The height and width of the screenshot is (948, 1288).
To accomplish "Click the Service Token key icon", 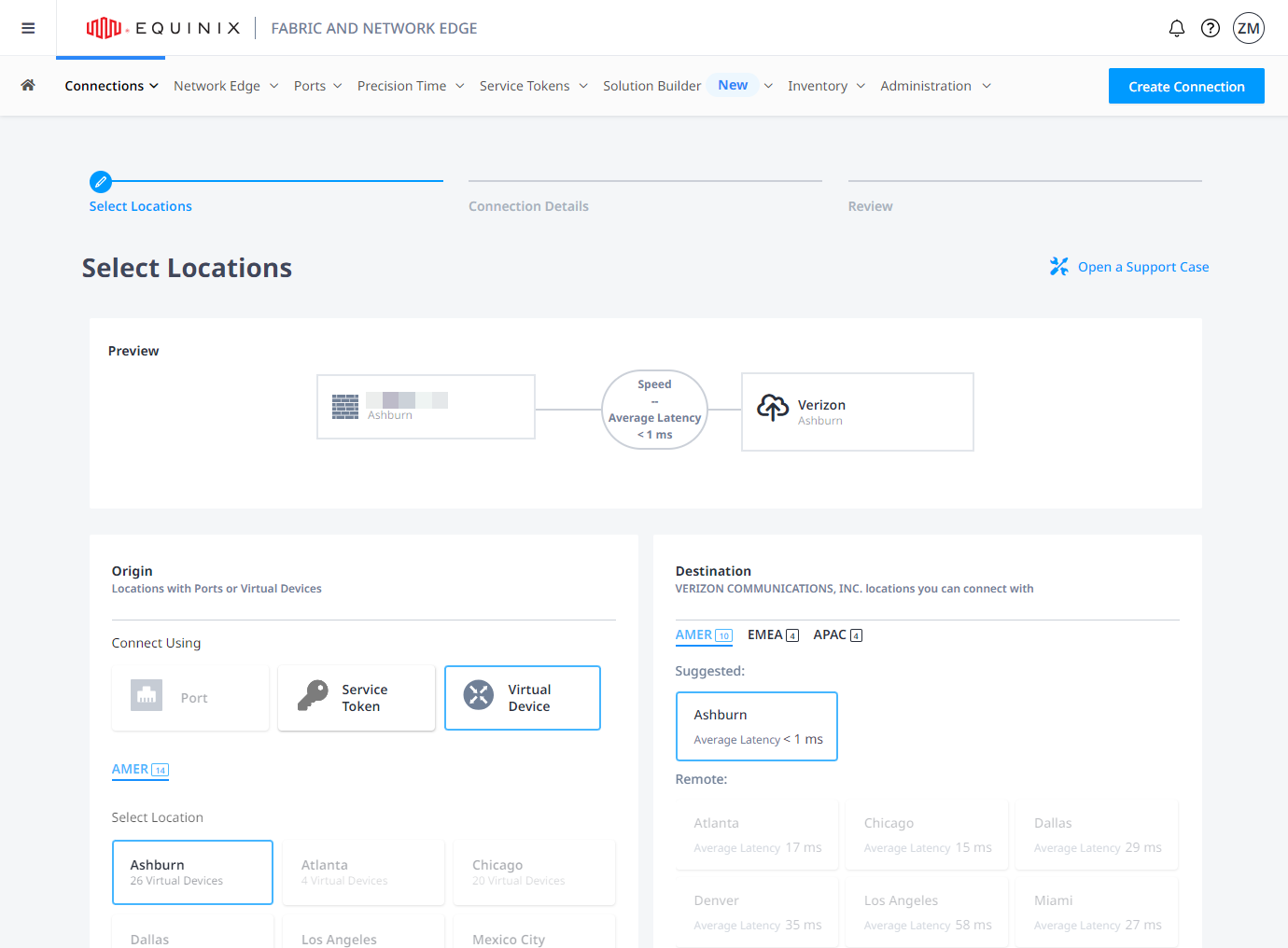I will [x=313, y=695].
